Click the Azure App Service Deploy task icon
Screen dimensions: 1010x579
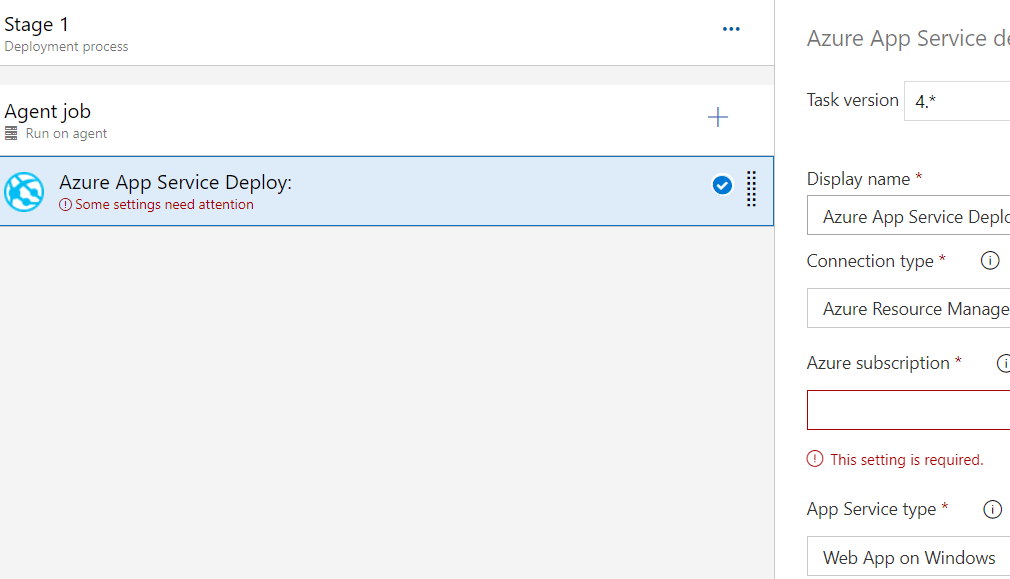tap(24, 191)
